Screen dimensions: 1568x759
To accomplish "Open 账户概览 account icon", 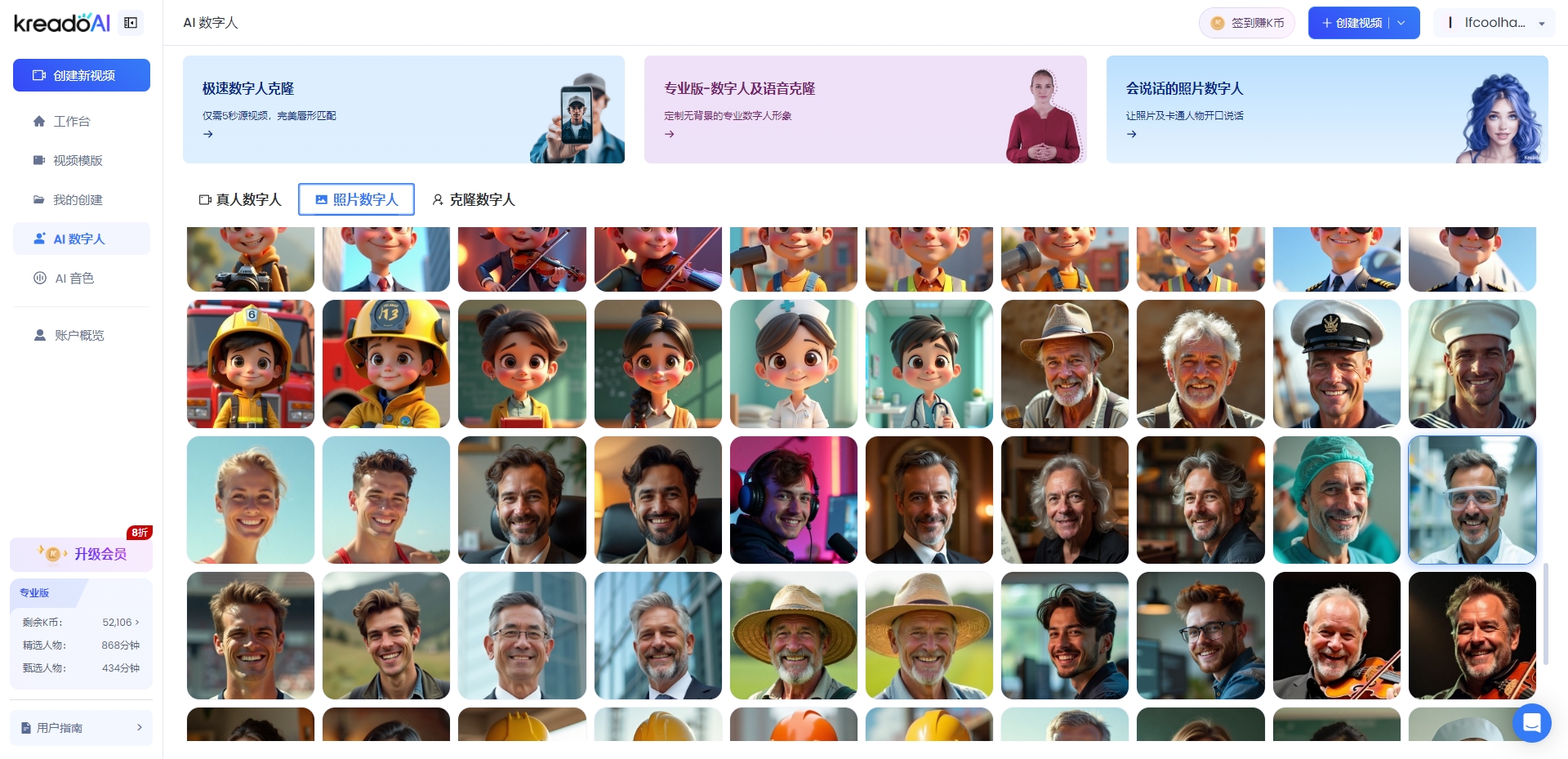I will pos(39,335).
